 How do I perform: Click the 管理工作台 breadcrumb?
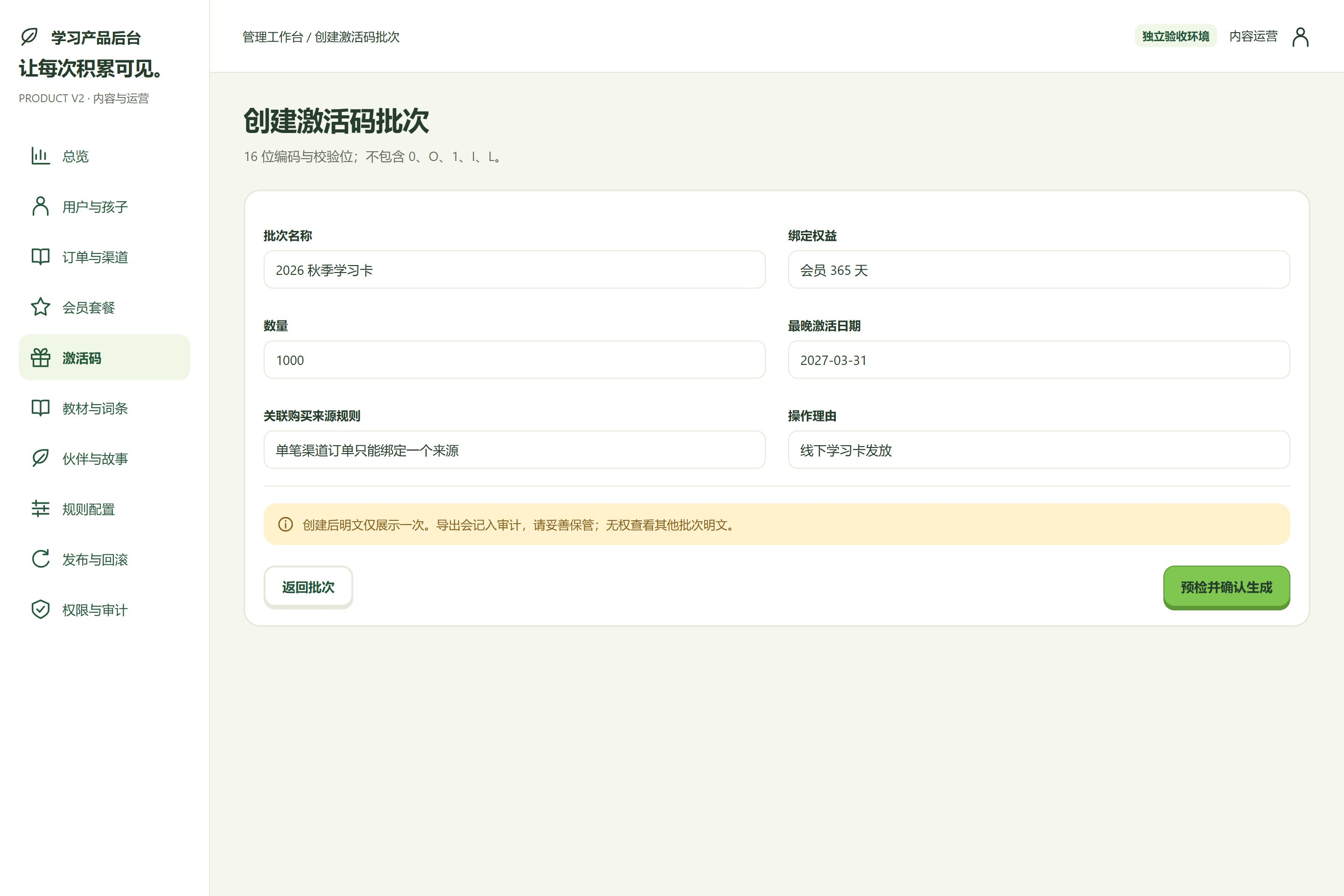pyautogui.click(x=273, y=37)
